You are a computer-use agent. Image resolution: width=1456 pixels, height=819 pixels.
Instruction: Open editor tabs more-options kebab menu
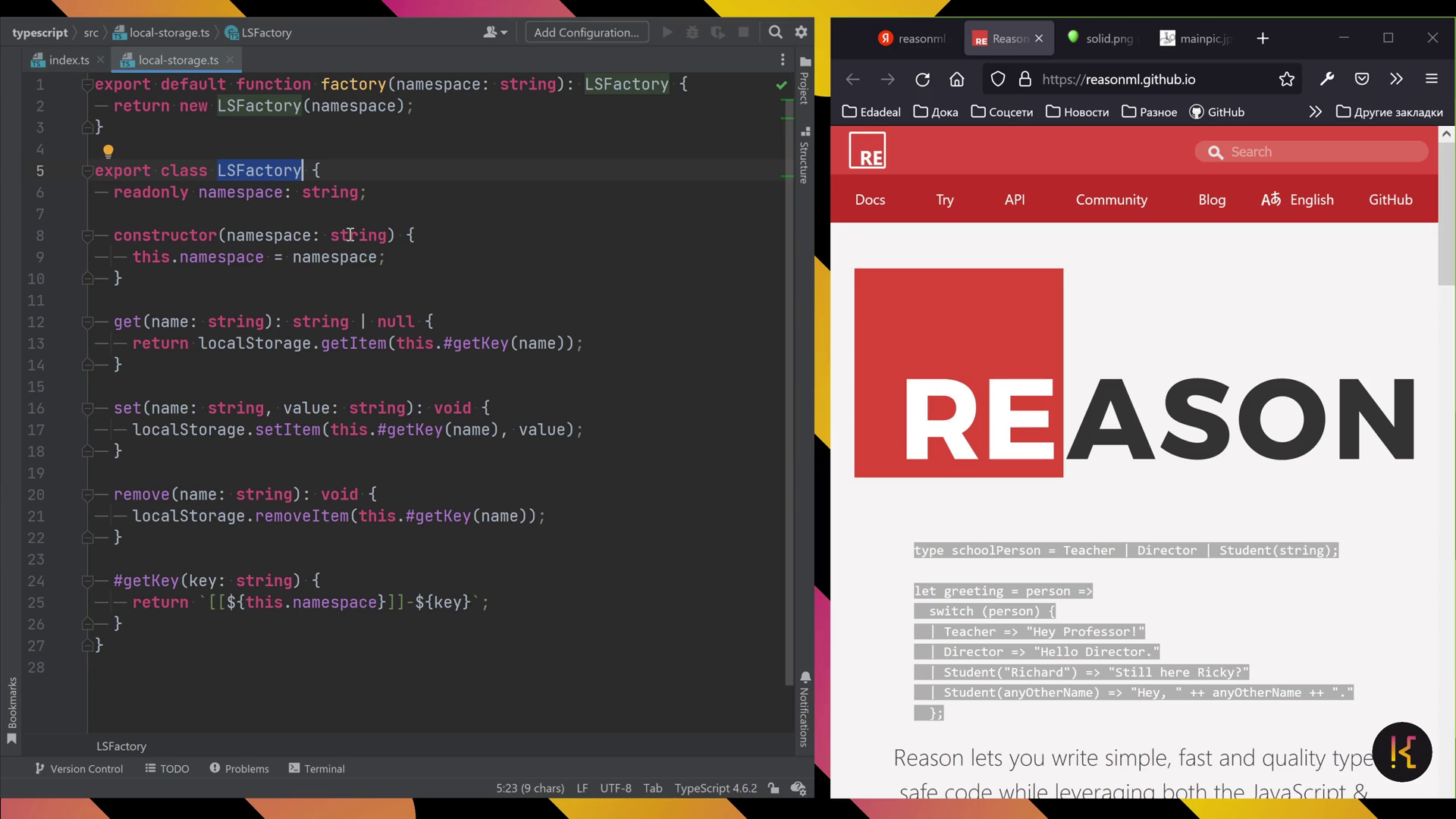783,60
